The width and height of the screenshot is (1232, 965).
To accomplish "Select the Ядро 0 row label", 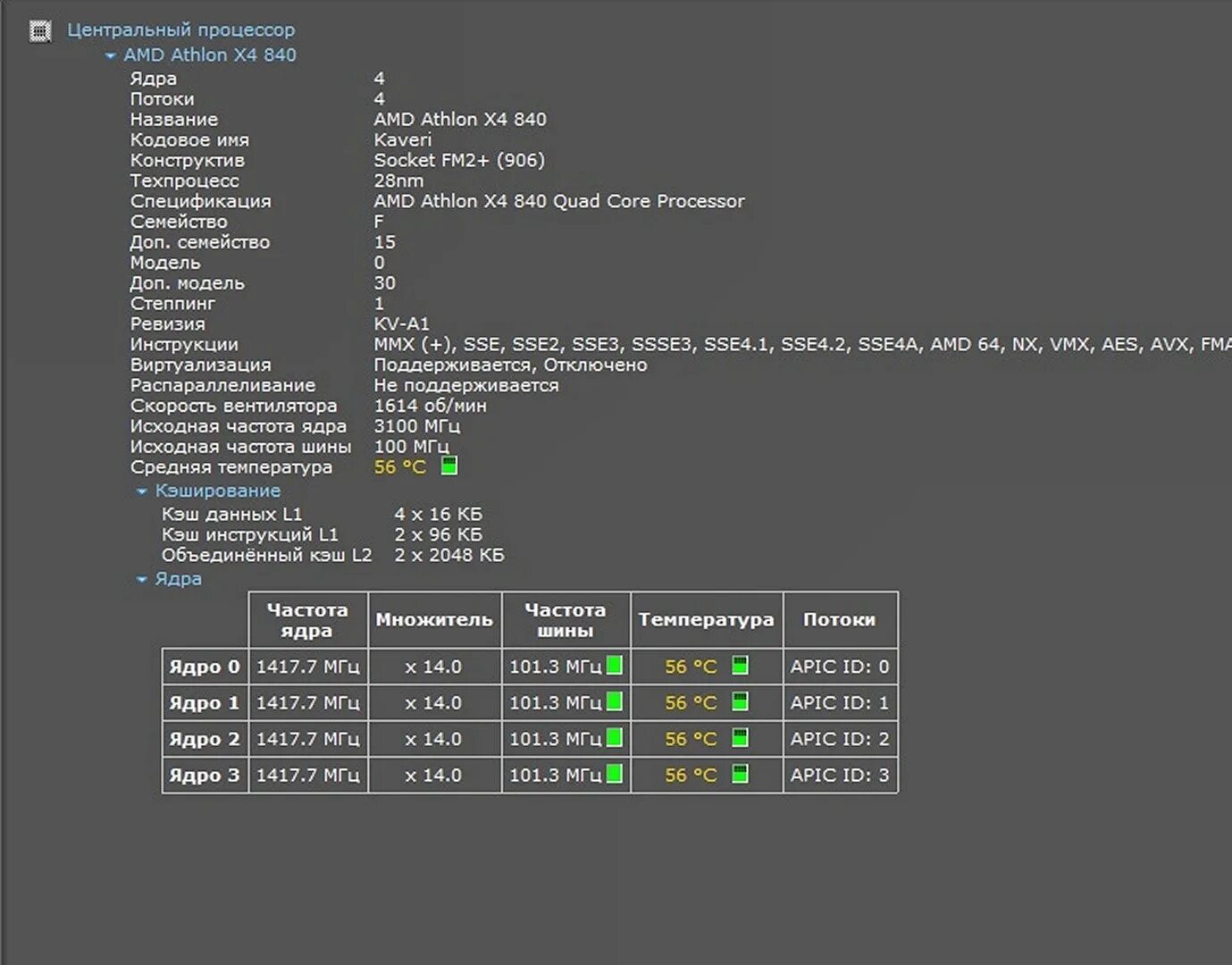I will [x=205, y=667].
